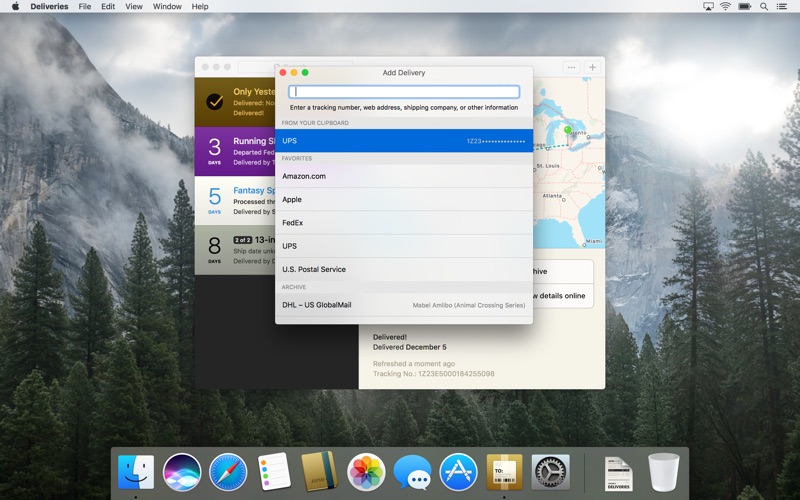Click Spotlight search icon in menu bar
This screenshot has height=500, width=800.
(764, 6)
